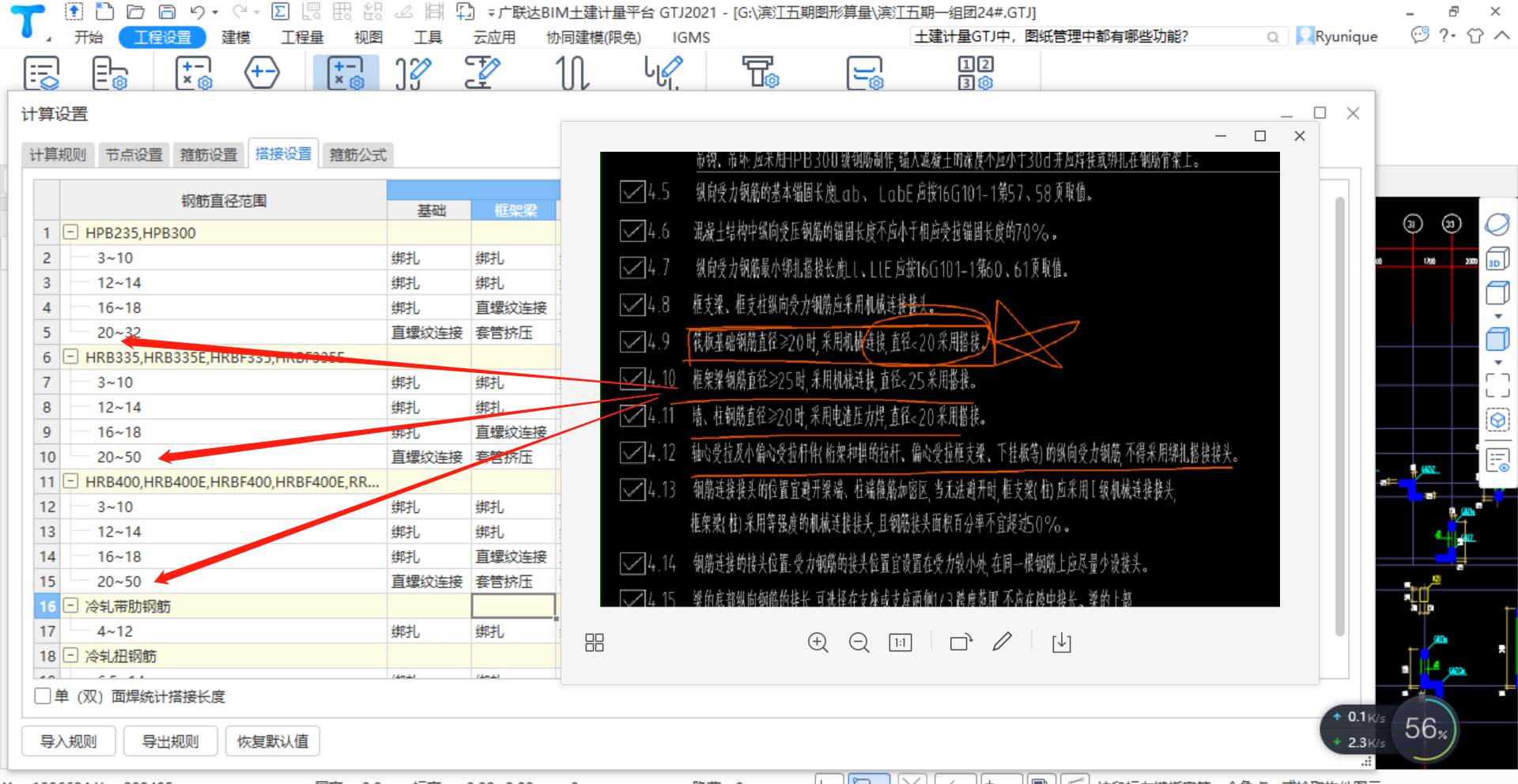
Task: Click the bent rebar U-shape ribbon icon
Action: click(572, 73)
